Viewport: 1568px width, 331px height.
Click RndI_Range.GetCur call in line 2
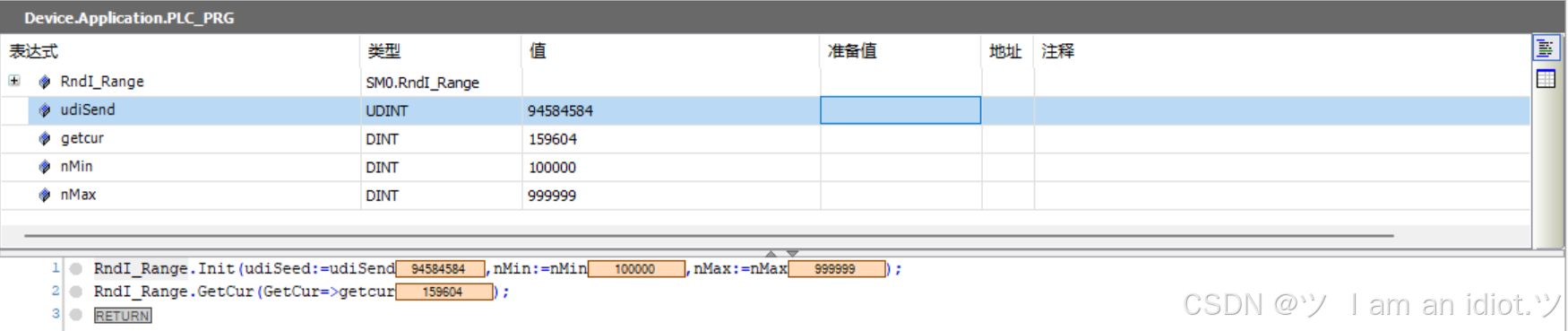[174, 292]
